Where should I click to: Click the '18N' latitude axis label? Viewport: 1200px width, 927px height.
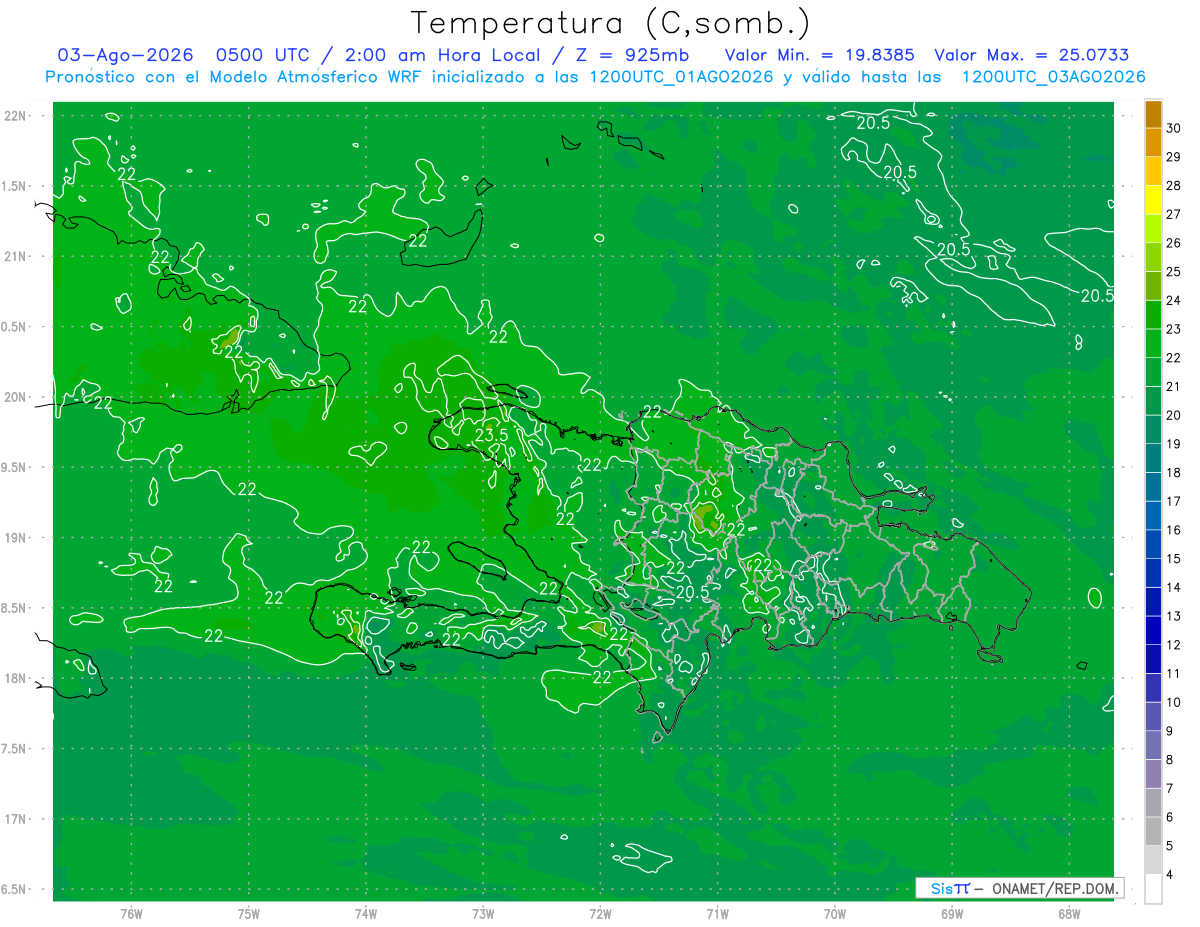17,678
